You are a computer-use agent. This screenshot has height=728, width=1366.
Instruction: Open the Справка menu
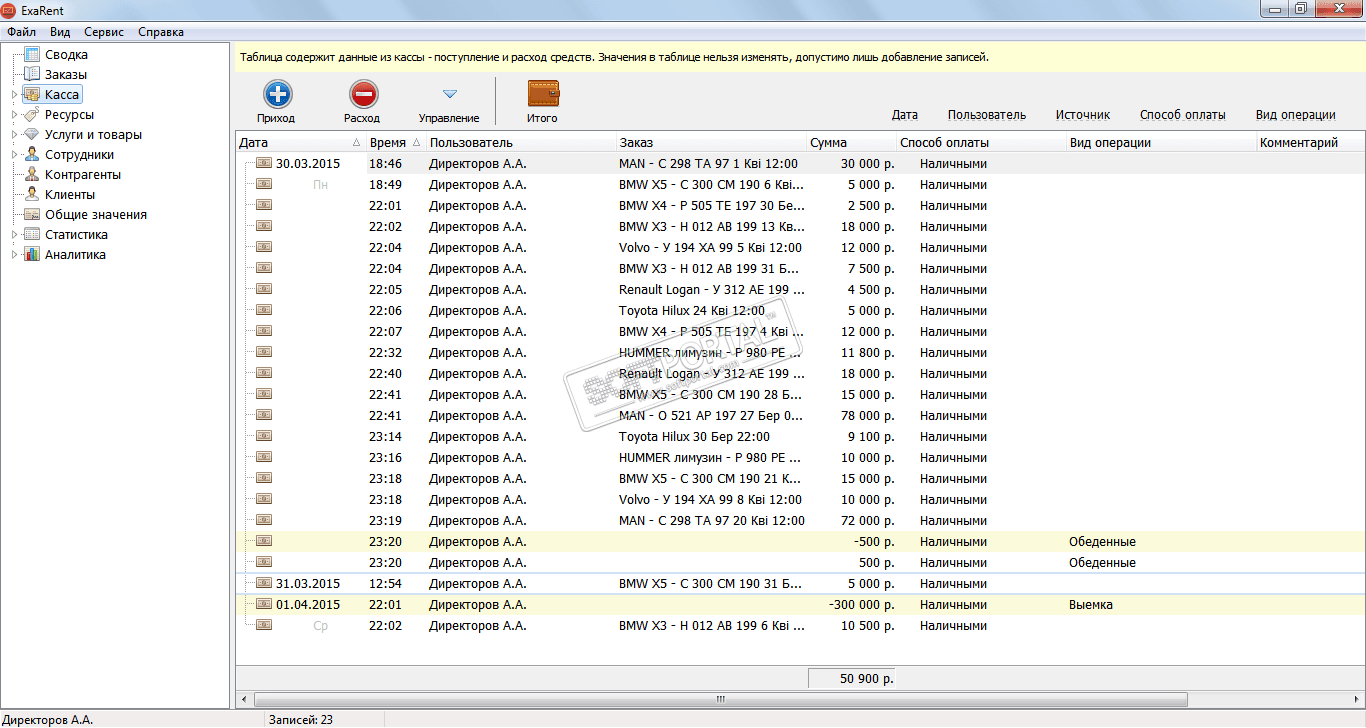click(161, 32)
